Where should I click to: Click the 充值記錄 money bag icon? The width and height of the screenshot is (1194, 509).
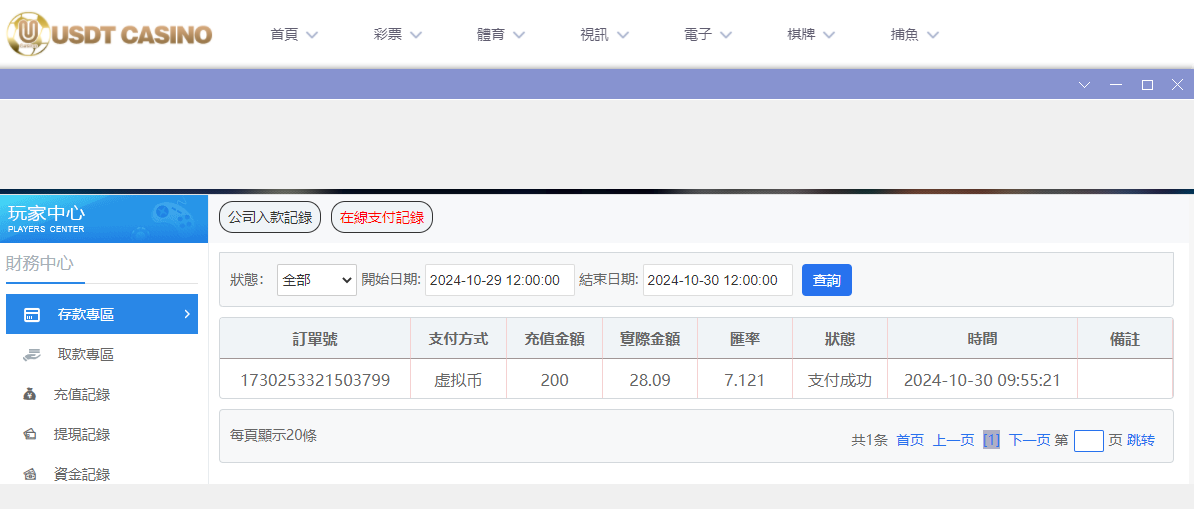(30, 395)
